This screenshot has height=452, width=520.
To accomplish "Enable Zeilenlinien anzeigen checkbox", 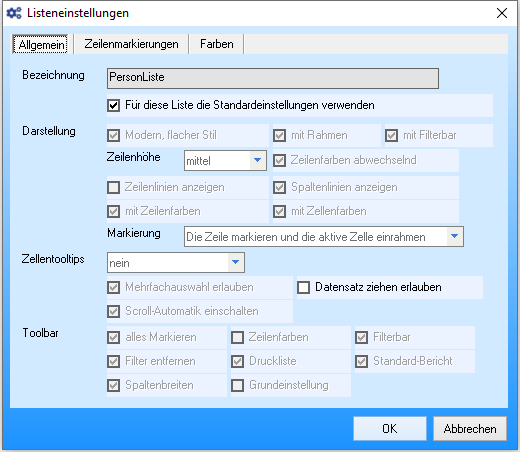I will pos(114,187).
